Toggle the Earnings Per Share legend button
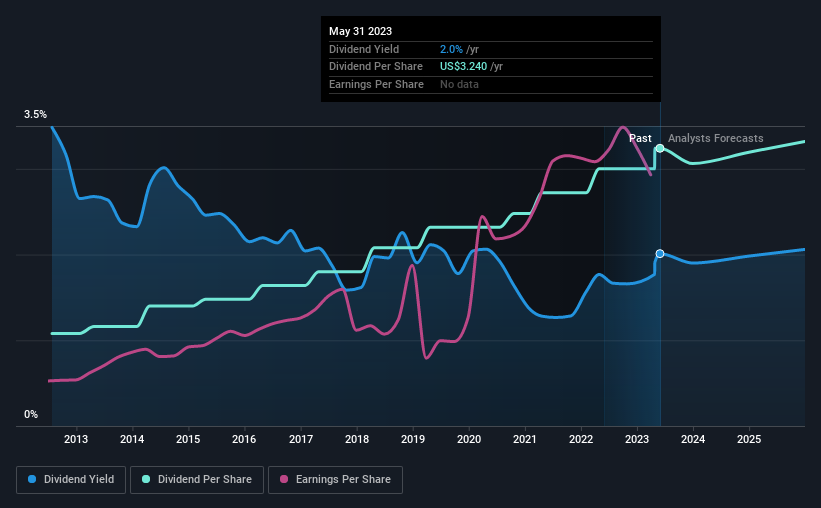821x508 pixels. [335, 480]
